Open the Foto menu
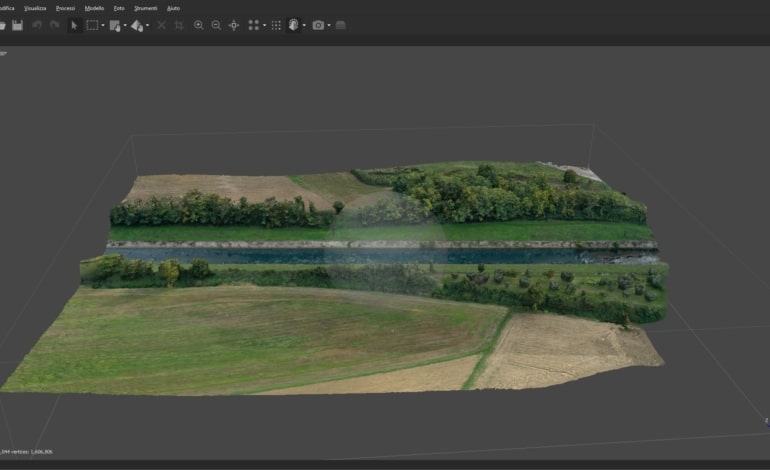 (x=119, y=8)
